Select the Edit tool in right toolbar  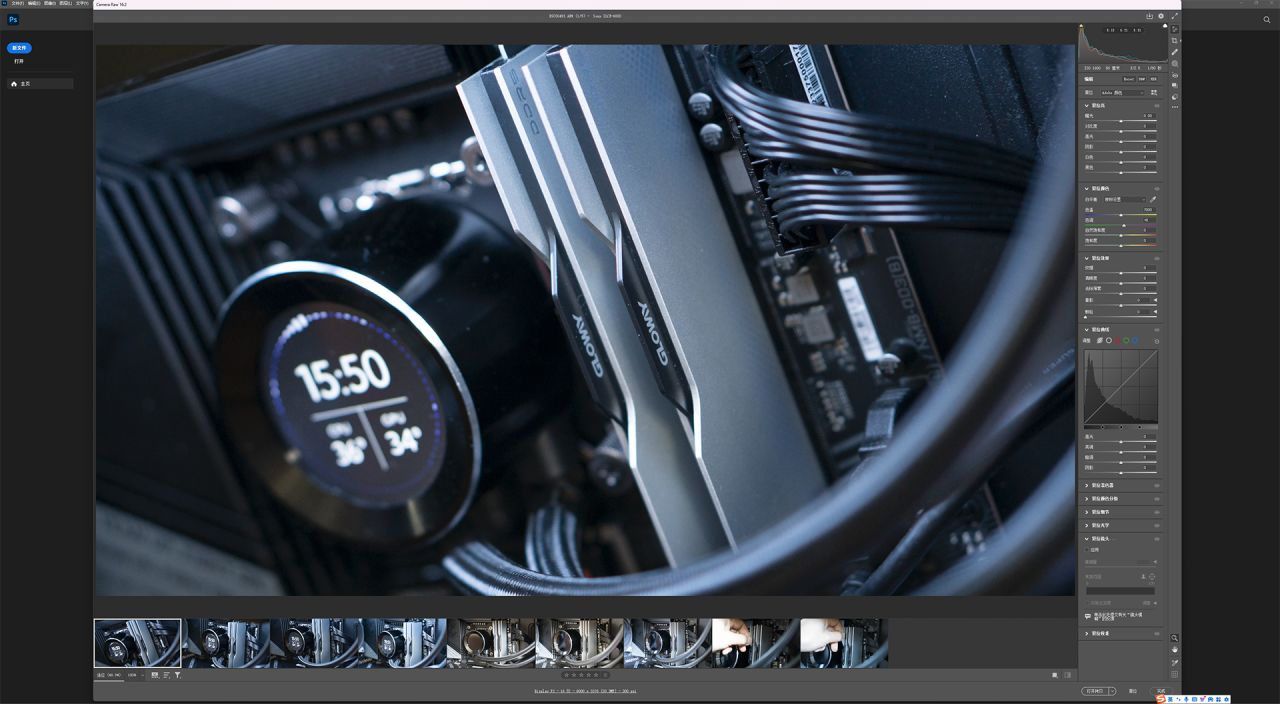coord(1175,29)
